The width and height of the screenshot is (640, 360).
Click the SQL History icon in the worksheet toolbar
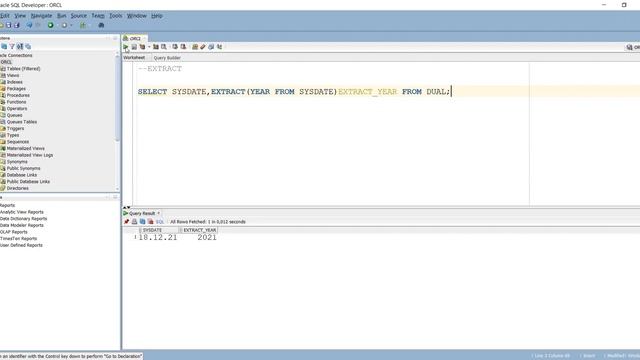(x=211, y=47)
